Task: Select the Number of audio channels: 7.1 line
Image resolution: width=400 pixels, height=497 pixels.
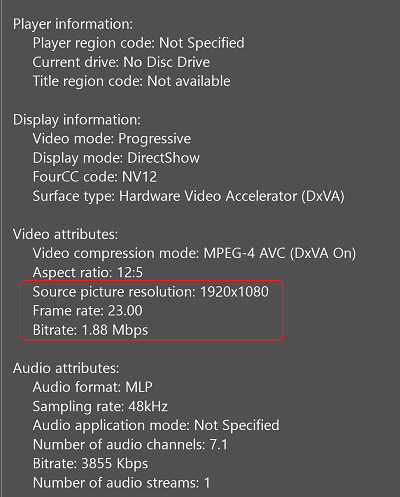Action: 130,445
